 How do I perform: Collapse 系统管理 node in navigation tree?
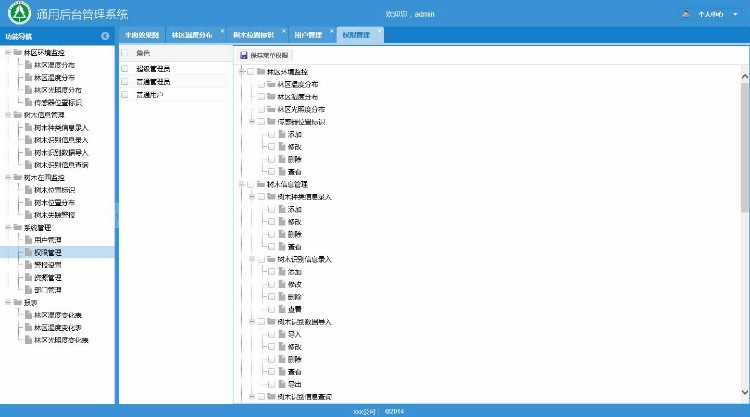(8, 227)
